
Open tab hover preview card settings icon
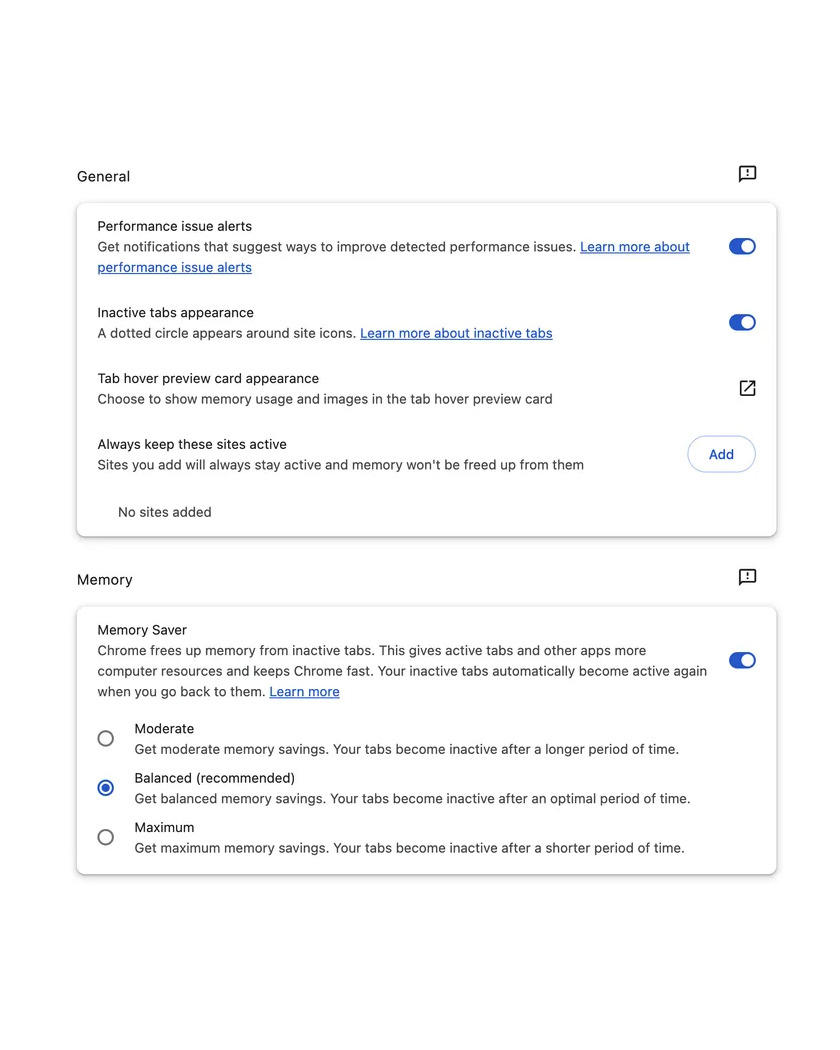pos(747,388)
